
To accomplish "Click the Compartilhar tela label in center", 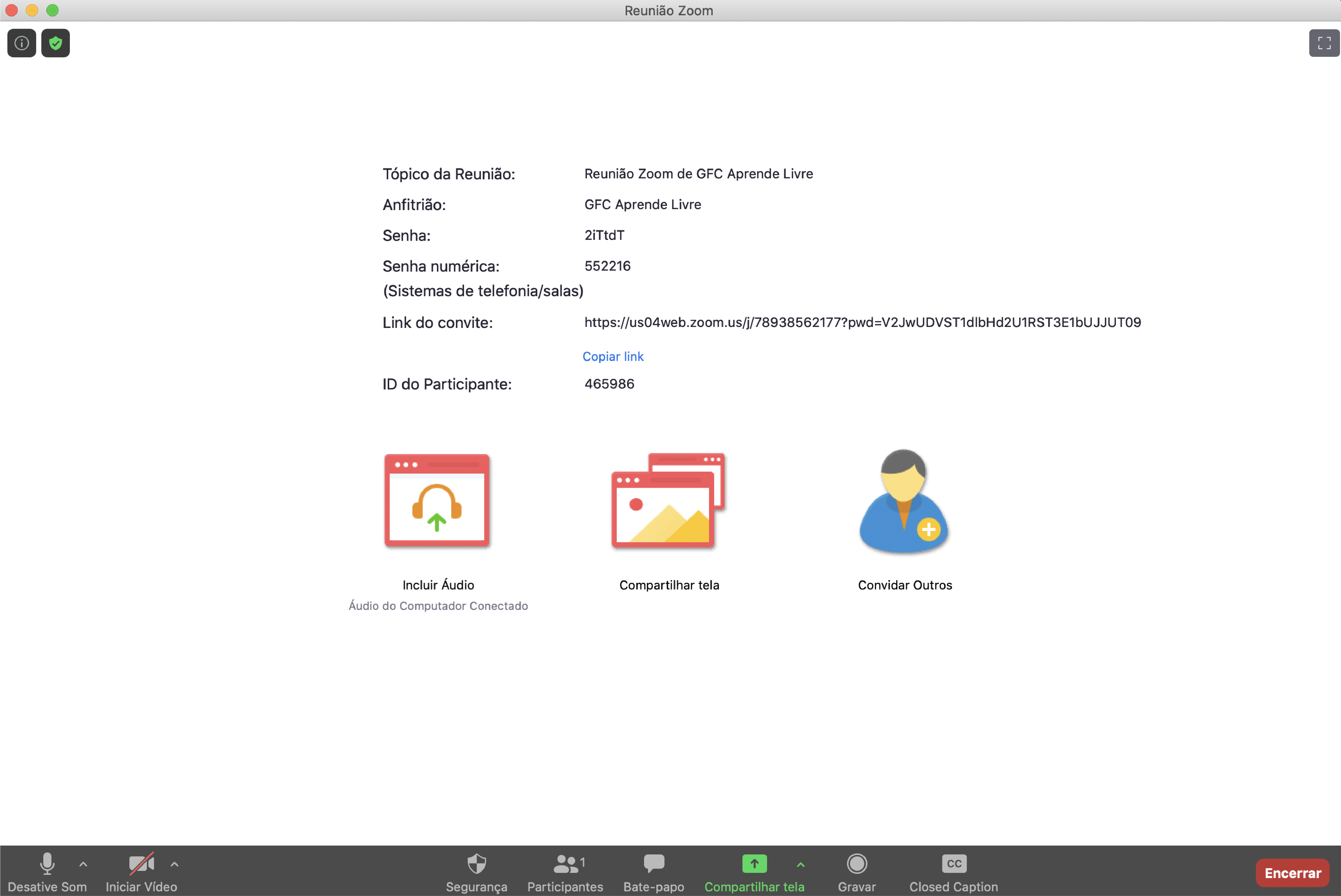I will coord(669,585).
